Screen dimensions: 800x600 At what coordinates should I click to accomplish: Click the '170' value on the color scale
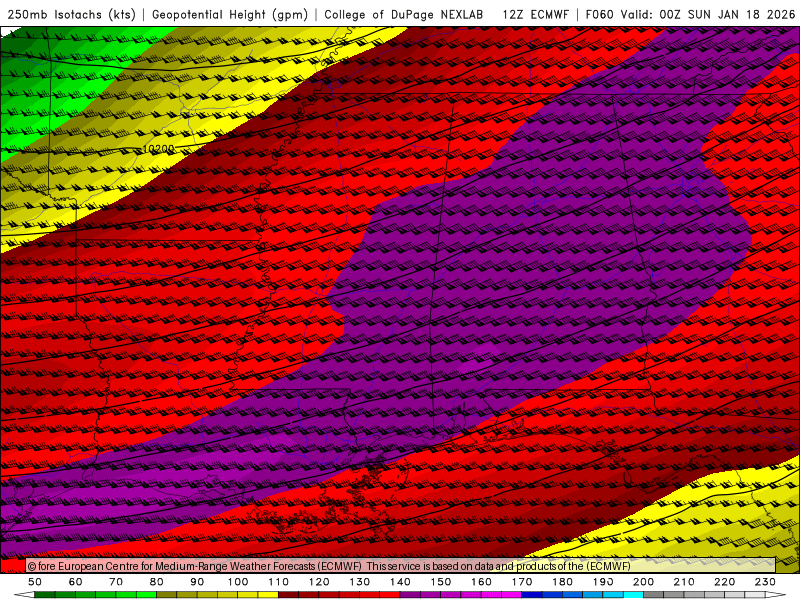[x=521, y=582]
